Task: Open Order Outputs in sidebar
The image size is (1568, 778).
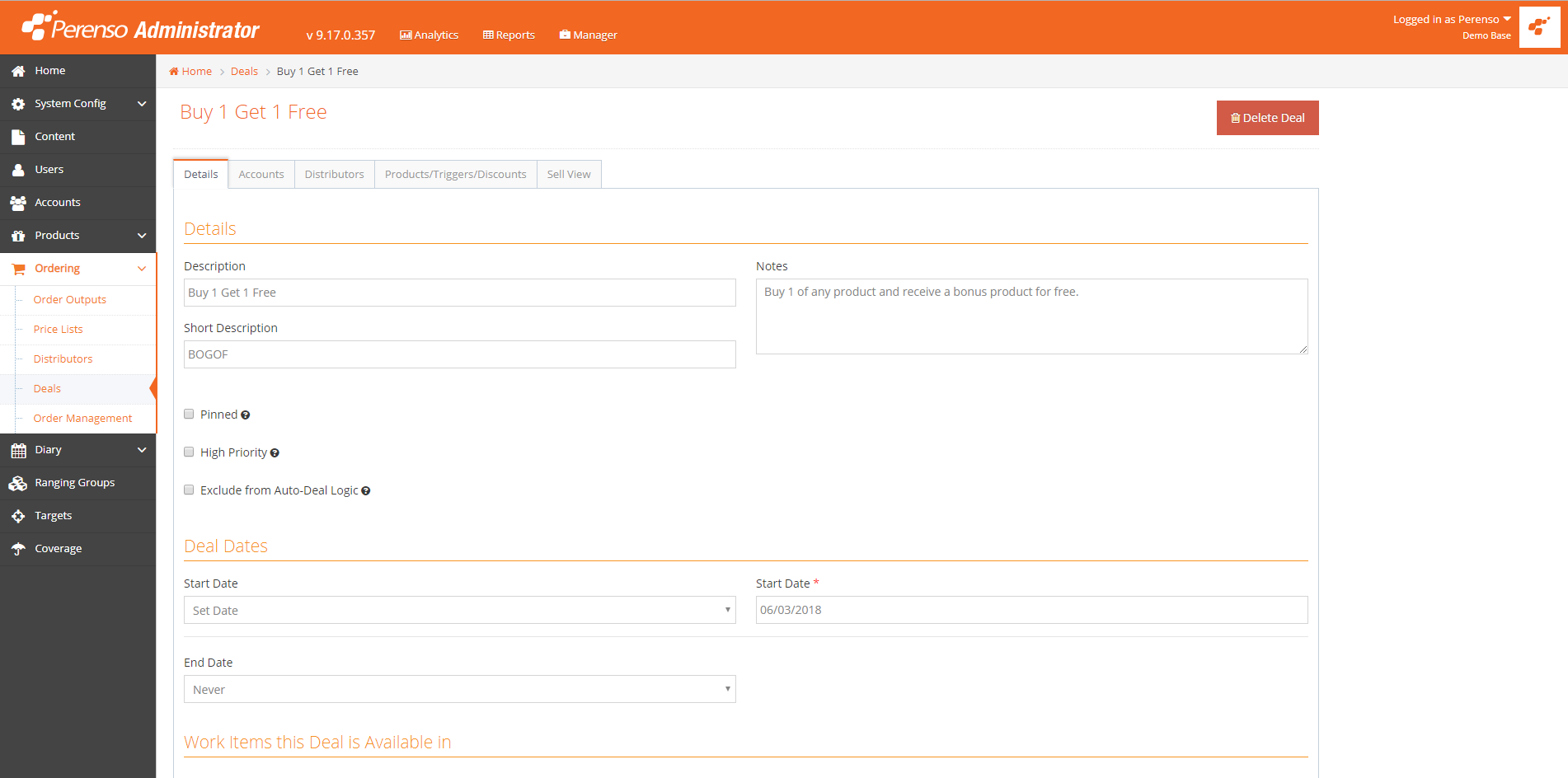Action: (70, 300)
